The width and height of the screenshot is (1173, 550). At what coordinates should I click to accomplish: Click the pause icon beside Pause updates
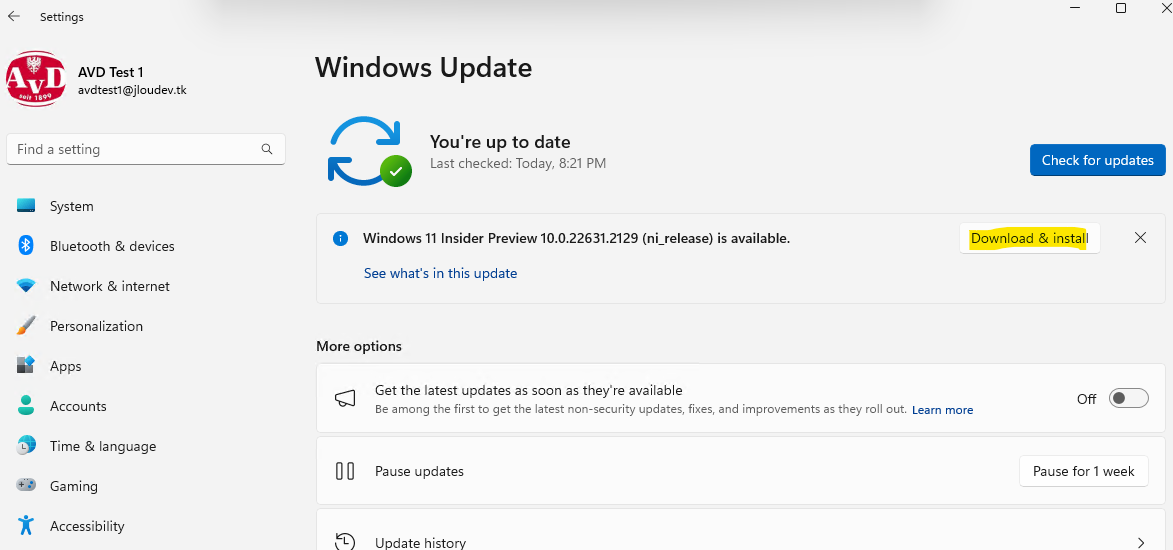coord(345,471)
